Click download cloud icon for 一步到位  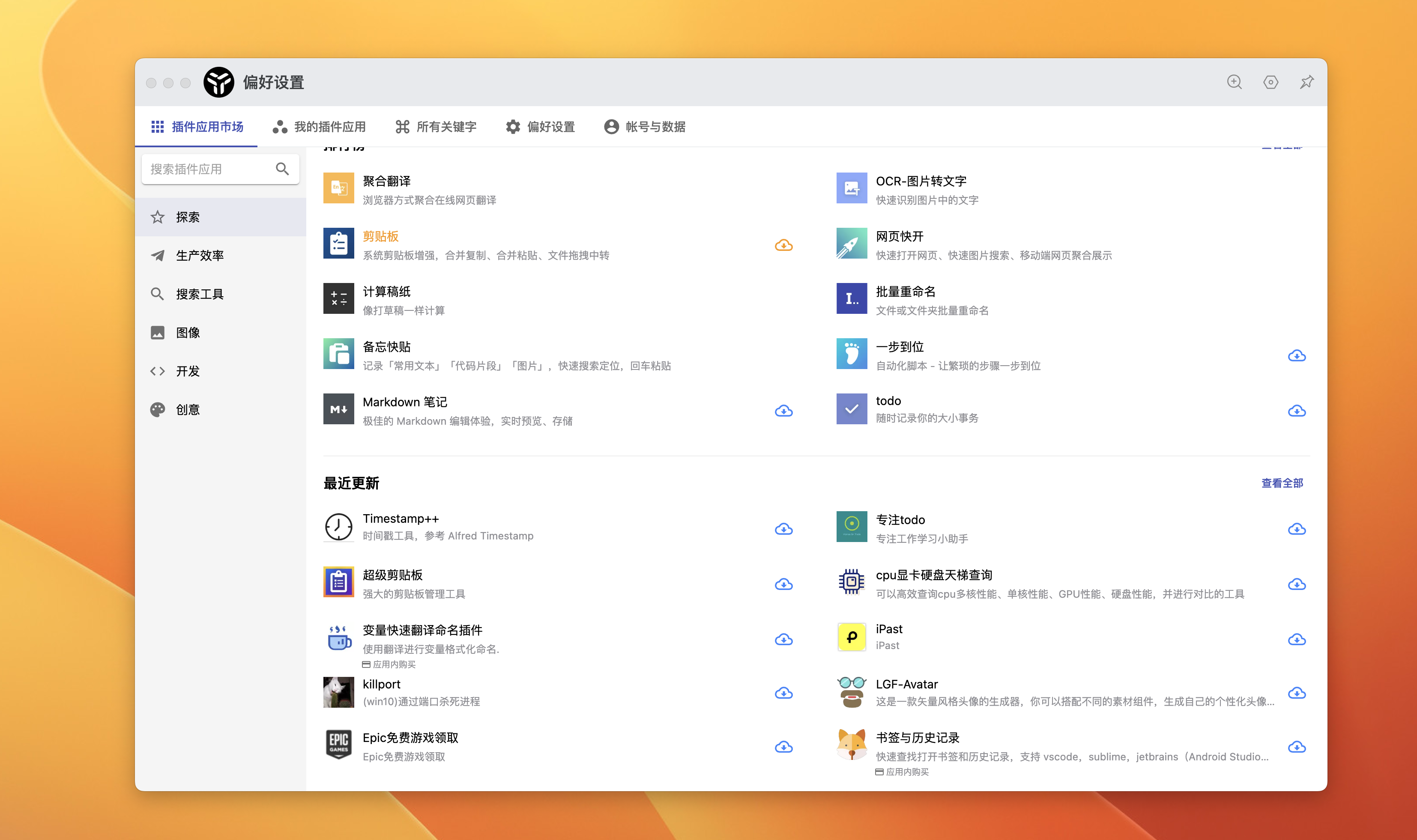1296,356
